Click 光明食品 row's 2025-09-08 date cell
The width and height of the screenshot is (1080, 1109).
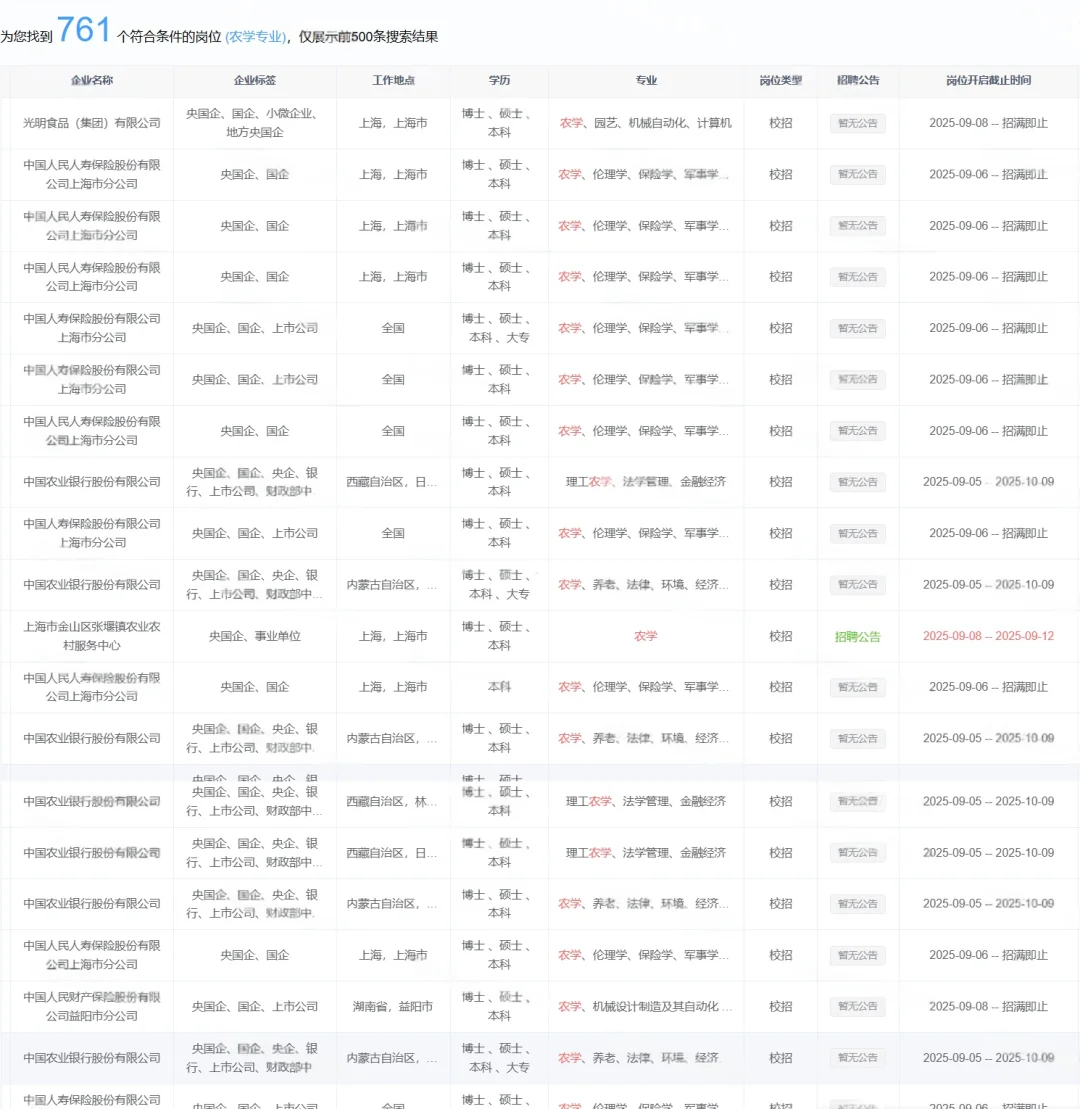tap(989, 123)
